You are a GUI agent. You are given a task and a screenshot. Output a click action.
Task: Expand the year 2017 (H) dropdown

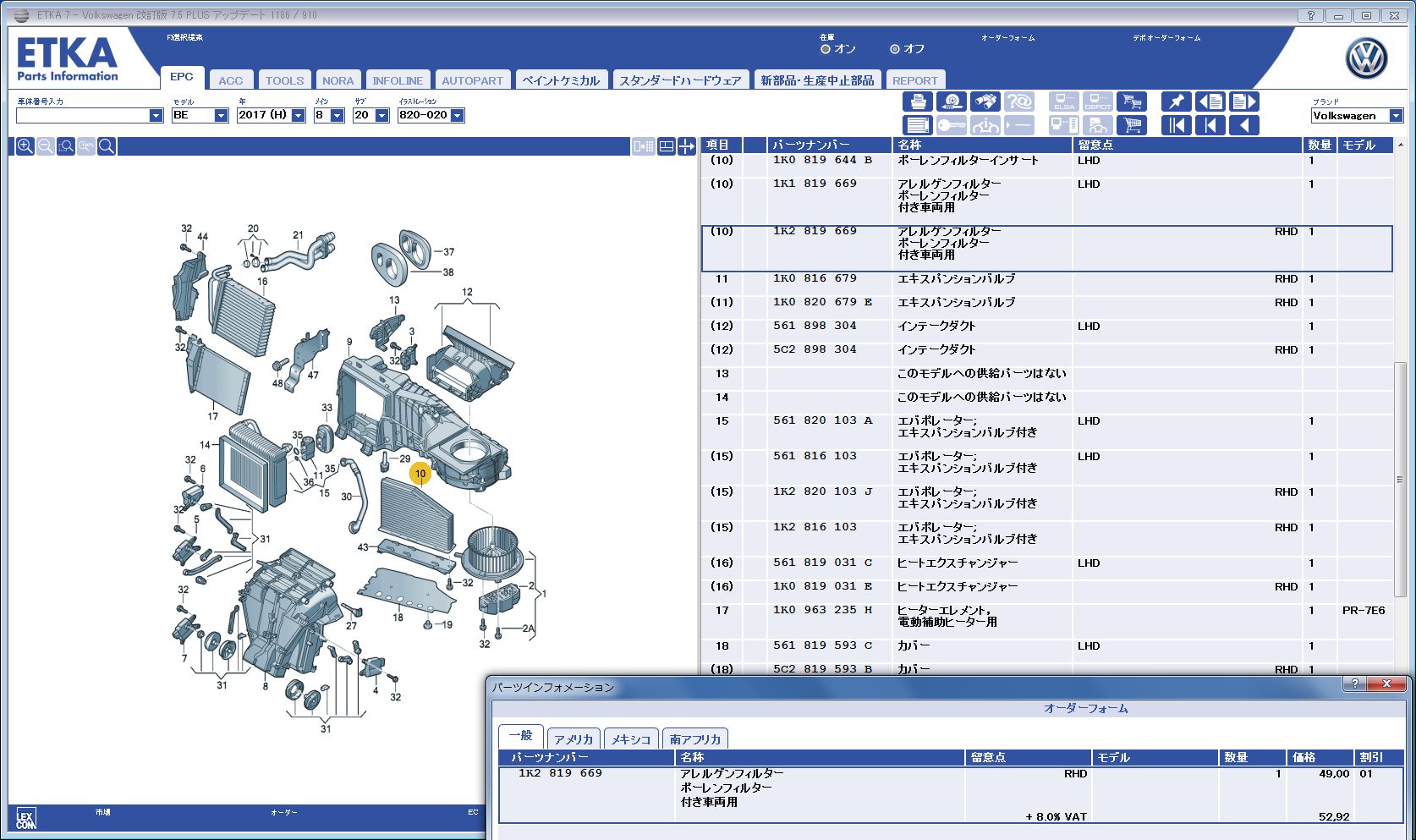point(298,116)
